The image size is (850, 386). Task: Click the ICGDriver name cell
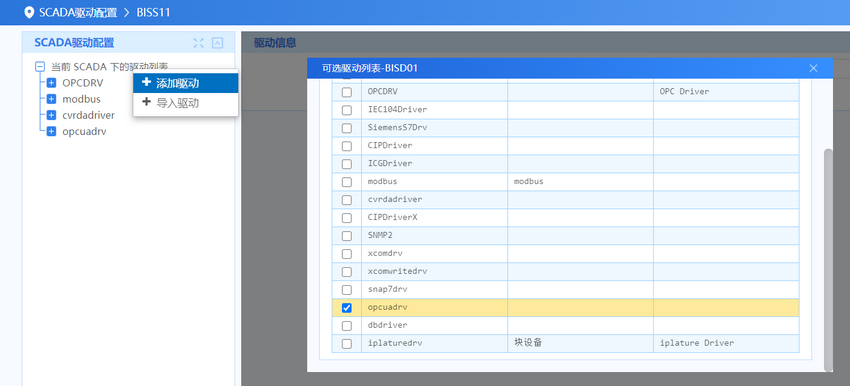(x=435, y=164)
